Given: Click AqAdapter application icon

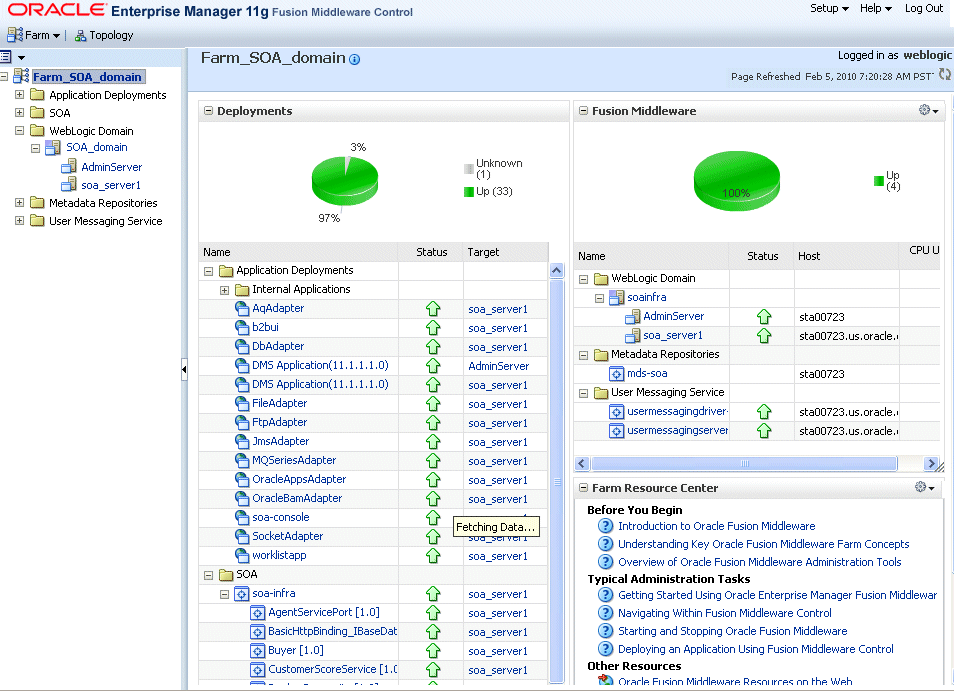Looking at the screenshot, I should (x=242, y=308).
